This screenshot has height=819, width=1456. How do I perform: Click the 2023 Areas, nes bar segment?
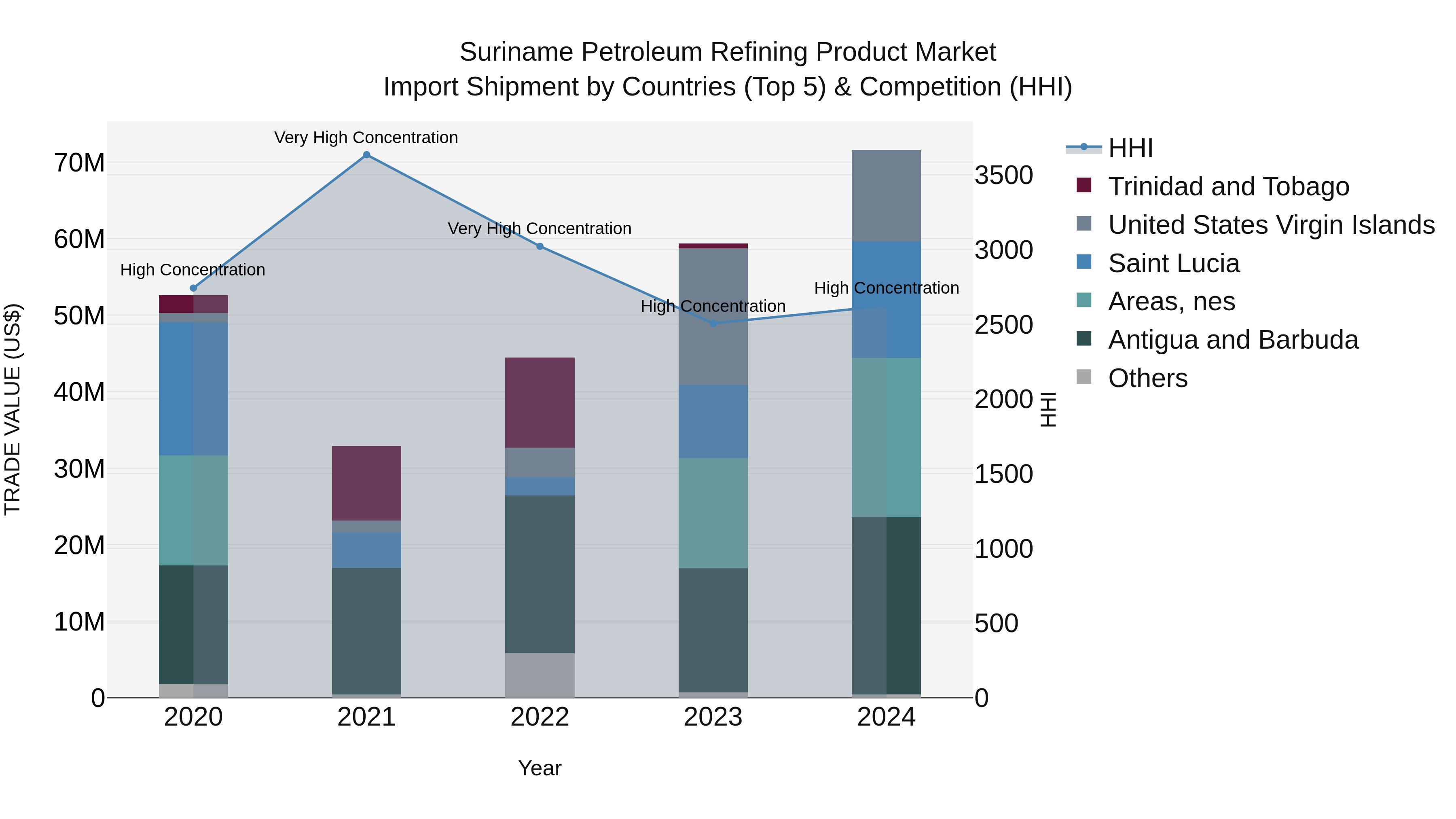point(713,513)
